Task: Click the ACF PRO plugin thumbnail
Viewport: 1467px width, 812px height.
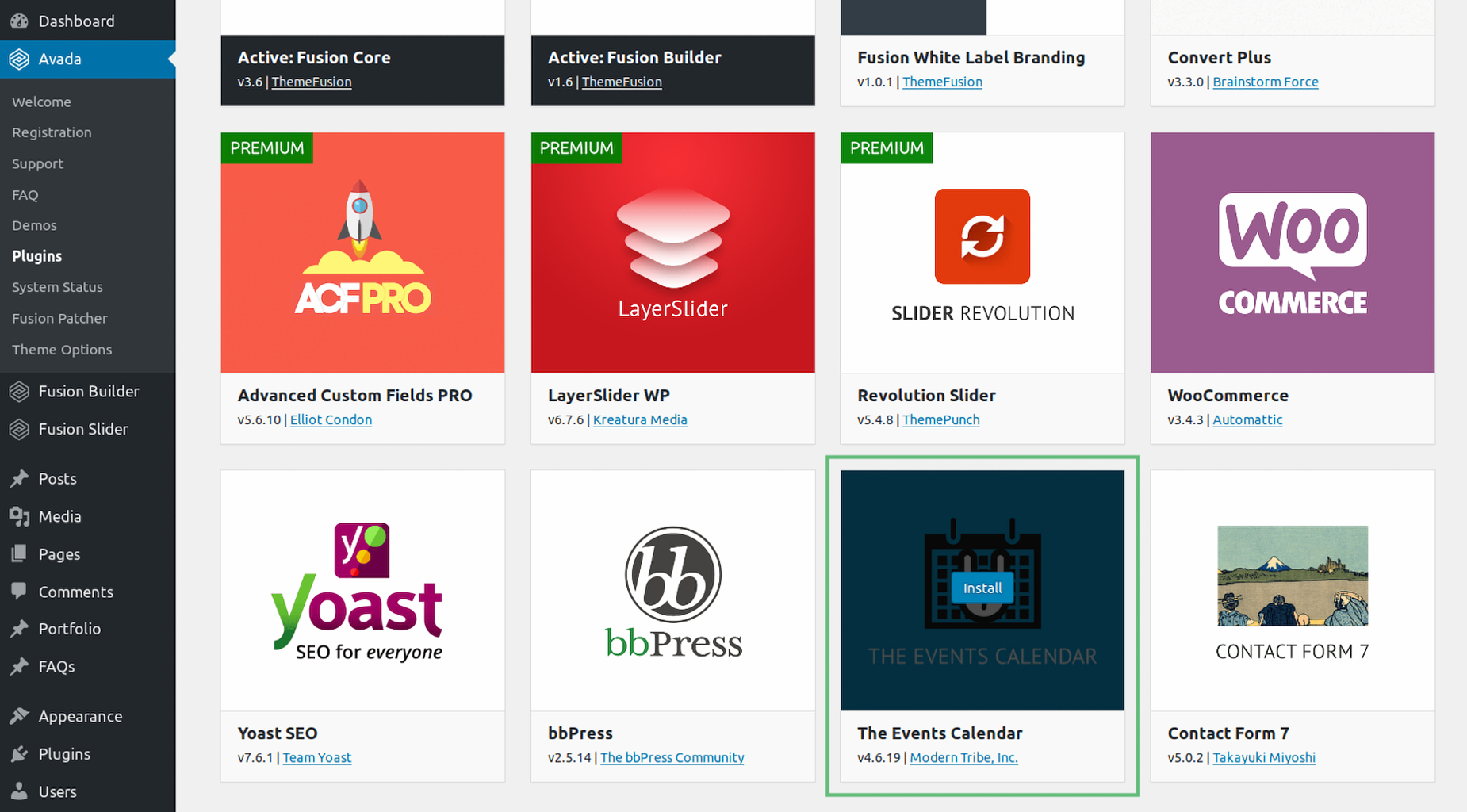Action: (x=362, y=252)
